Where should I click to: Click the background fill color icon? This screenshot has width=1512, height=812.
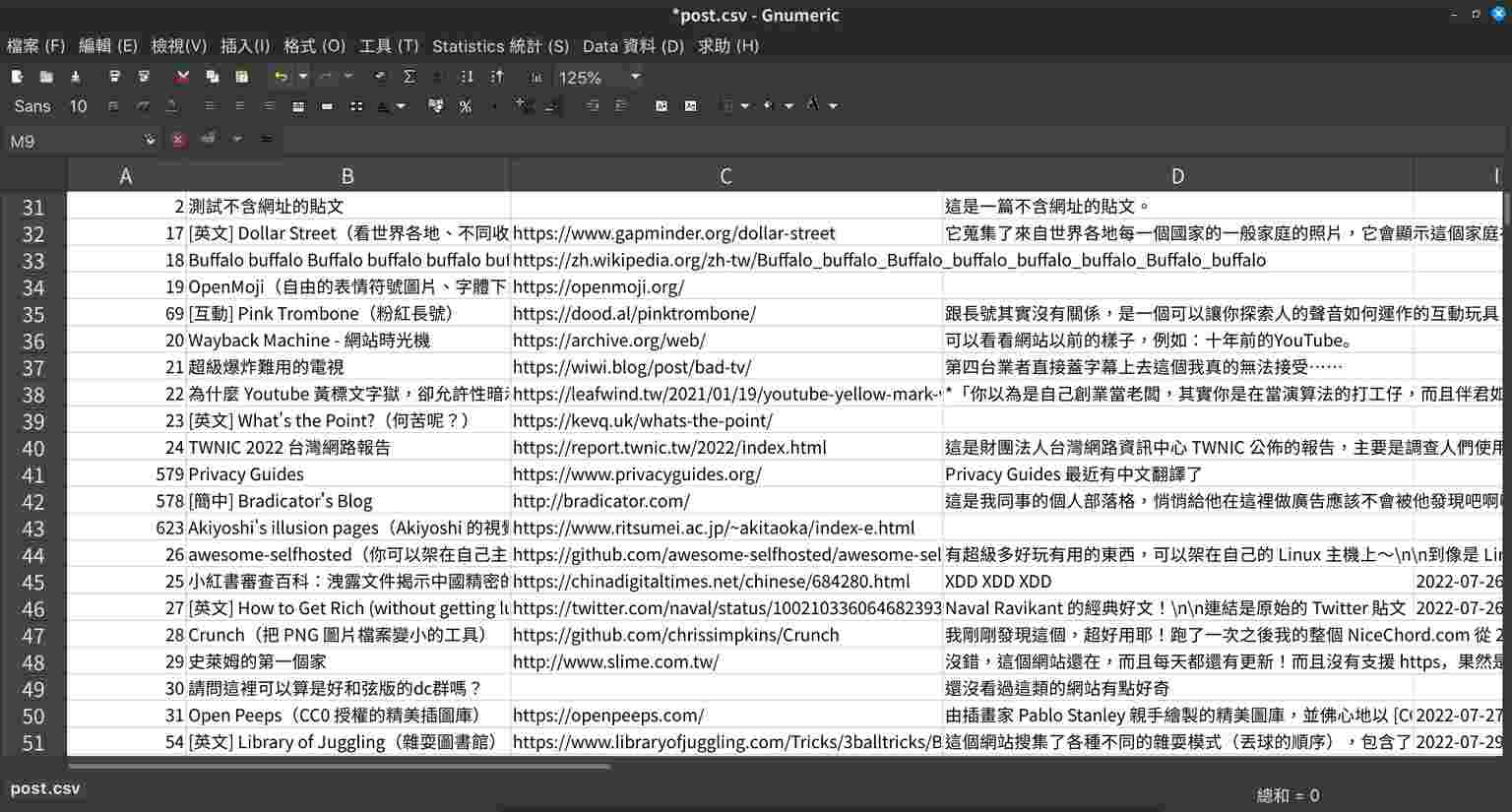pos(768,106)
